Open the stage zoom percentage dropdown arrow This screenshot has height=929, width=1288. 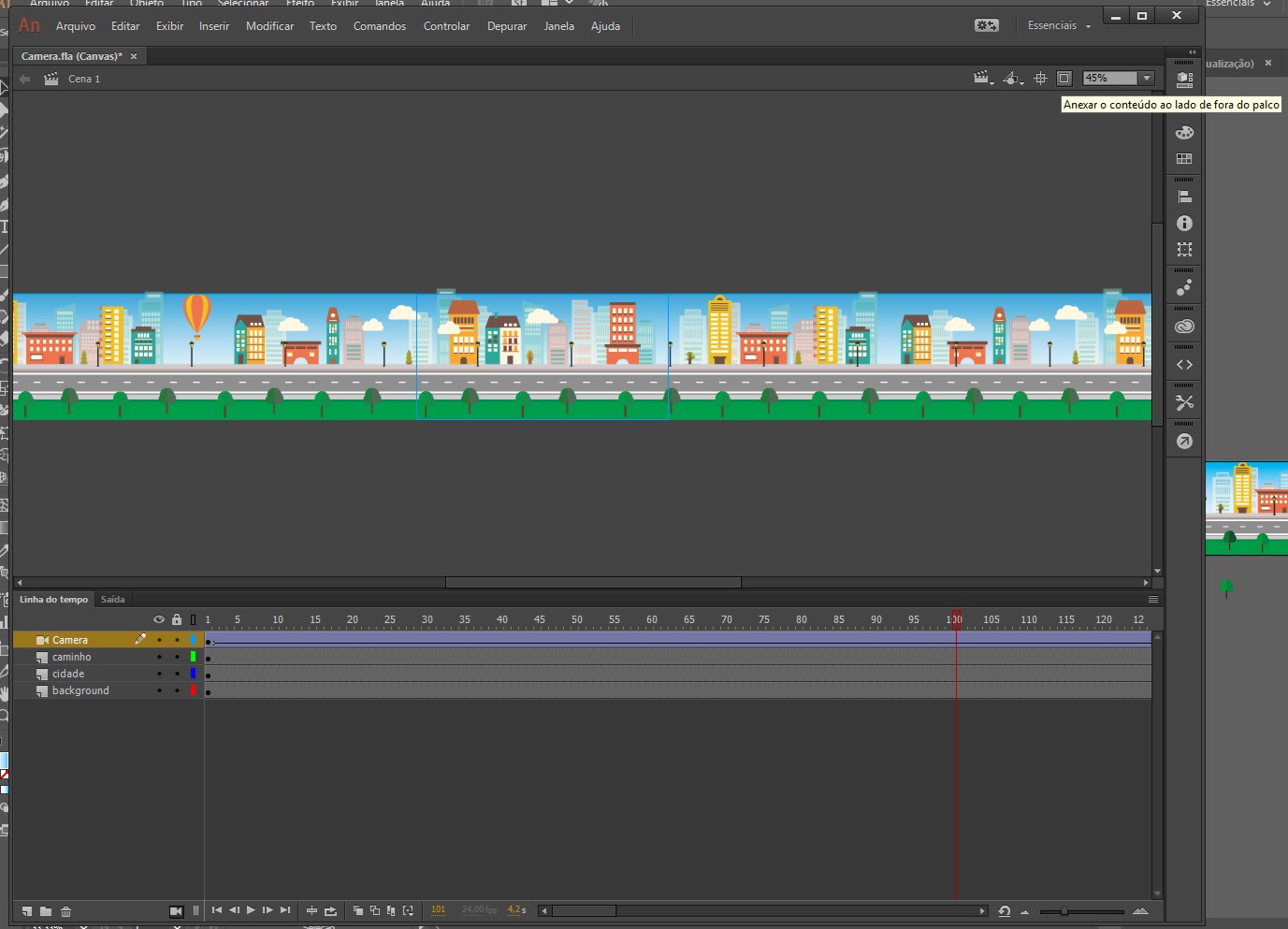[x=1147, y=79]
